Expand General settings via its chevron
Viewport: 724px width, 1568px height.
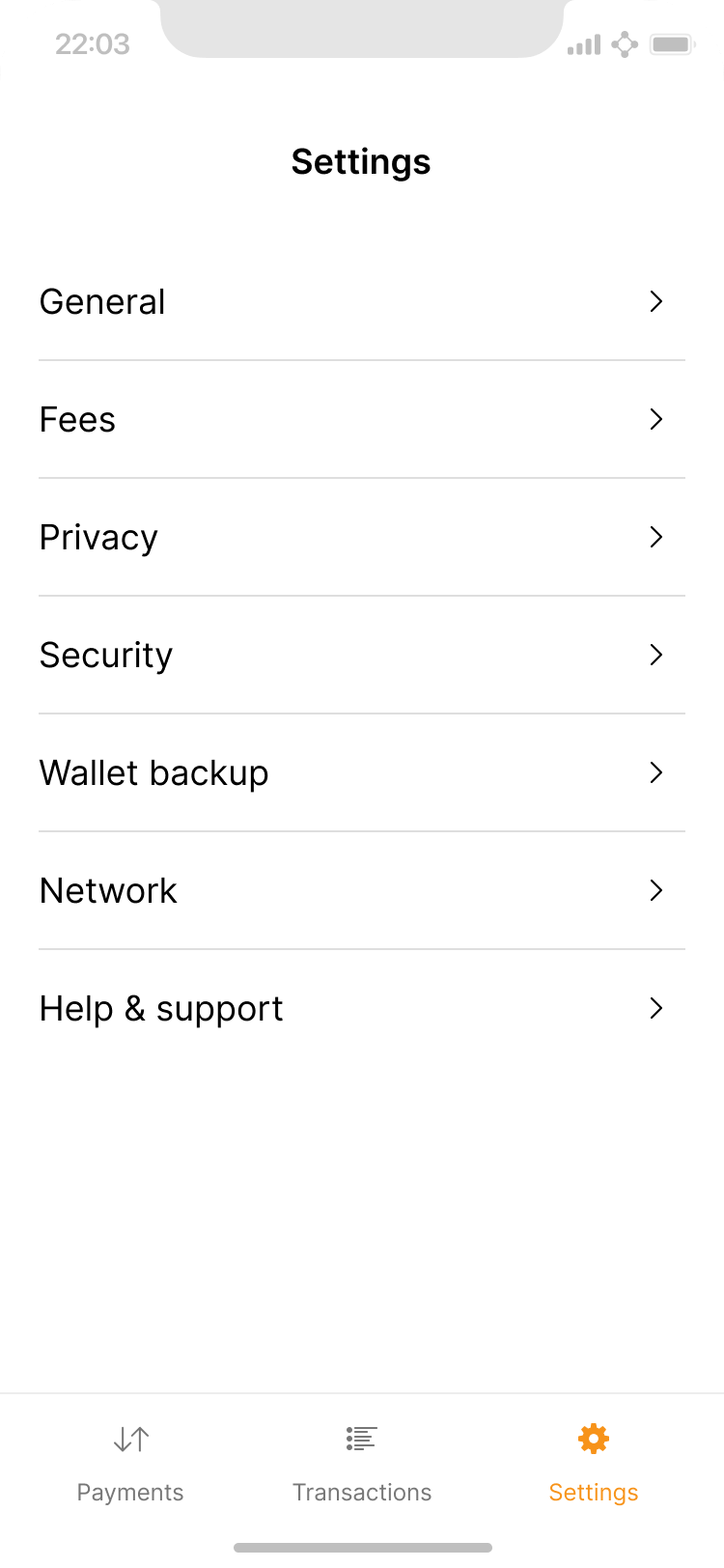[656, 302]
